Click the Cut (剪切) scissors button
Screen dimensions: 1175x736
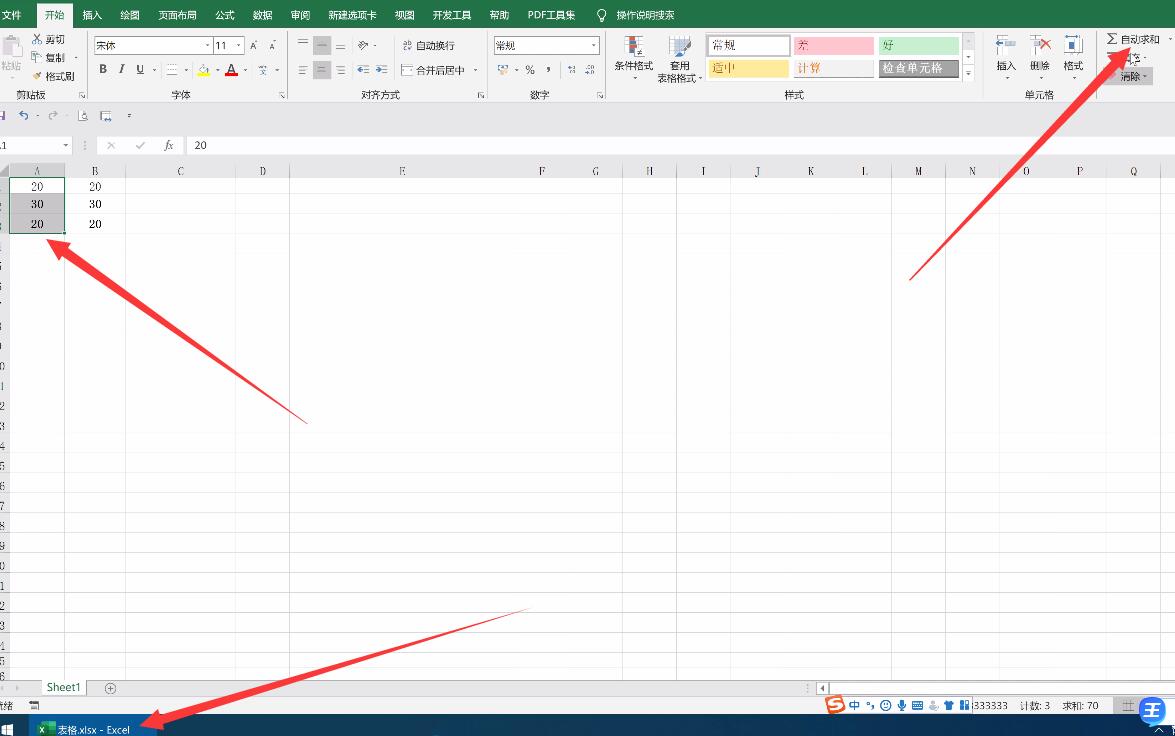49,40
